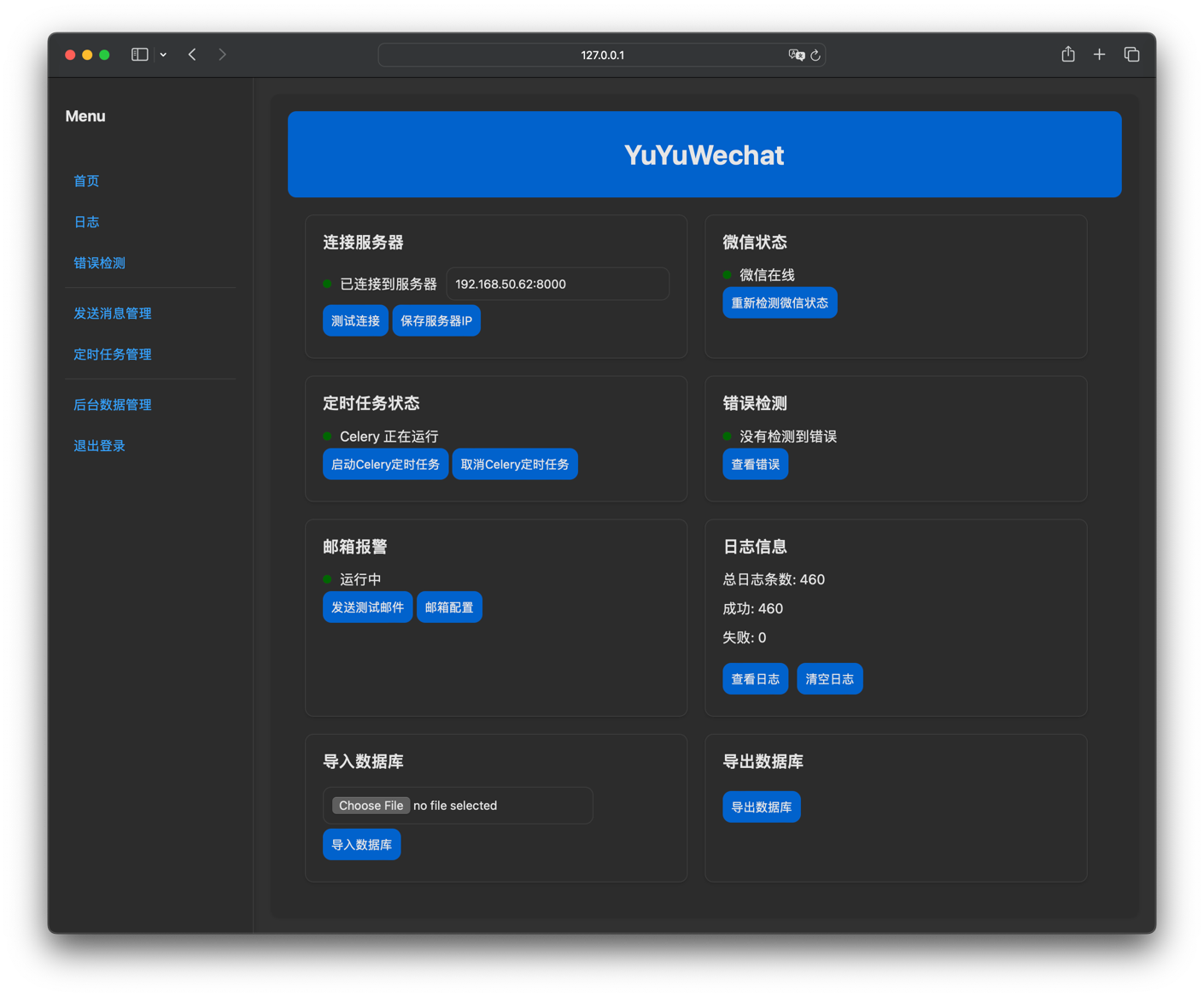Go forward with the forward arrow
This screenshot has width=1204, height=997.
tap(222, 55)
